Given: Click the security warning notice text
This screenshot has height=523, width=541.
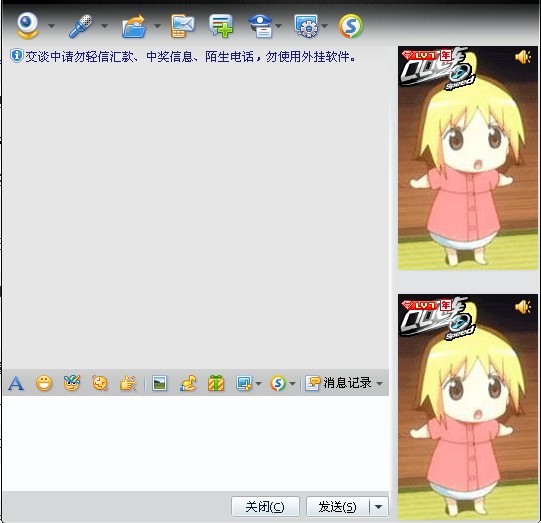Looking at the screenshot, I should tap(190, 57).
